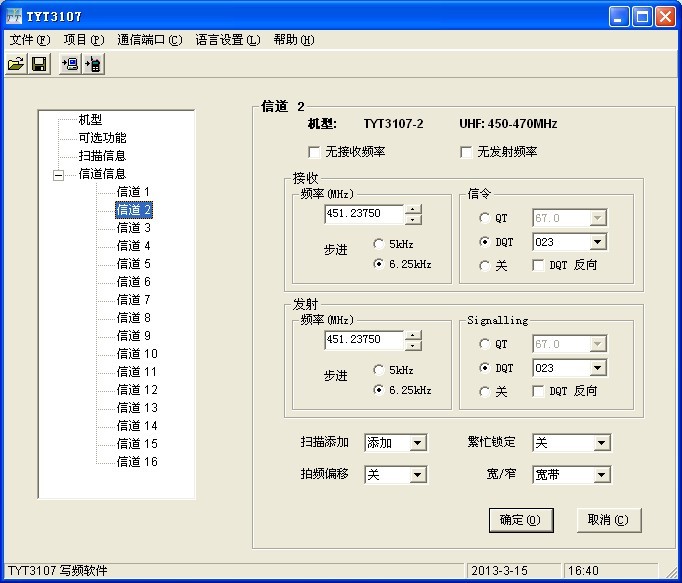Open the 文件(F) menu
682x583 pixels.
[x=30, y=40]
